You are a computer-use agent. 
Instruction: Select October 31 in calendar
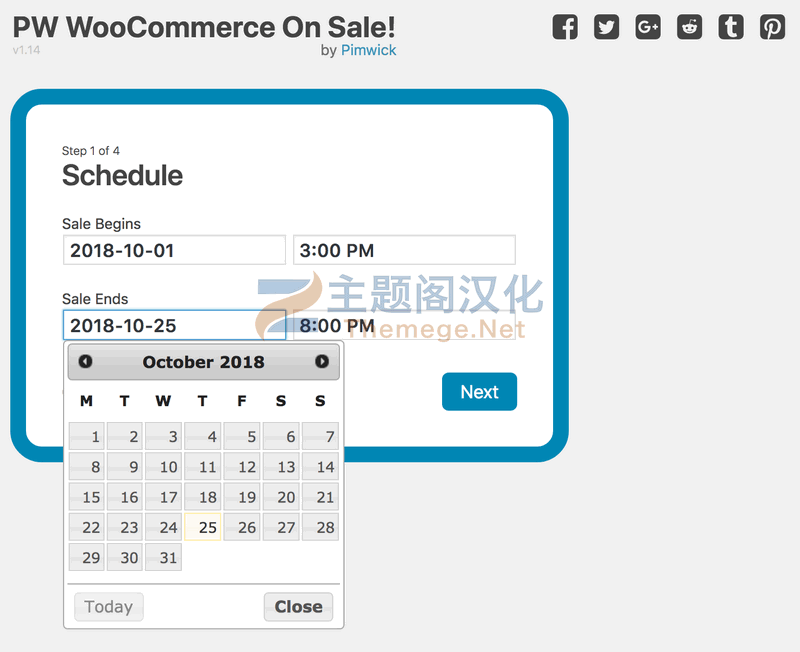pos(163,557)
